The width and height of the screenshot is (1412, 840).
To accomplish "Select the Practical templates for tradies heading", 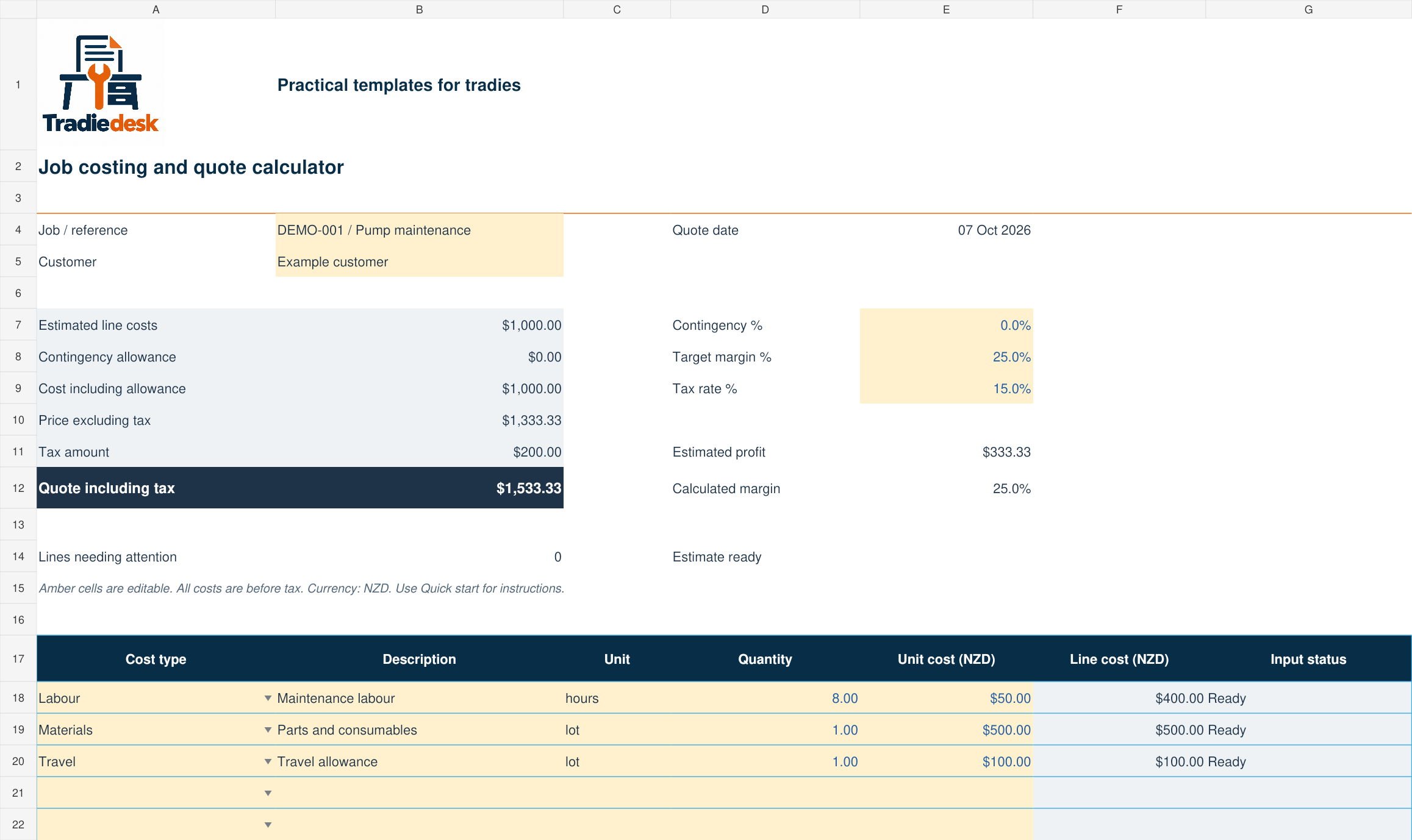I will point(399,85).
